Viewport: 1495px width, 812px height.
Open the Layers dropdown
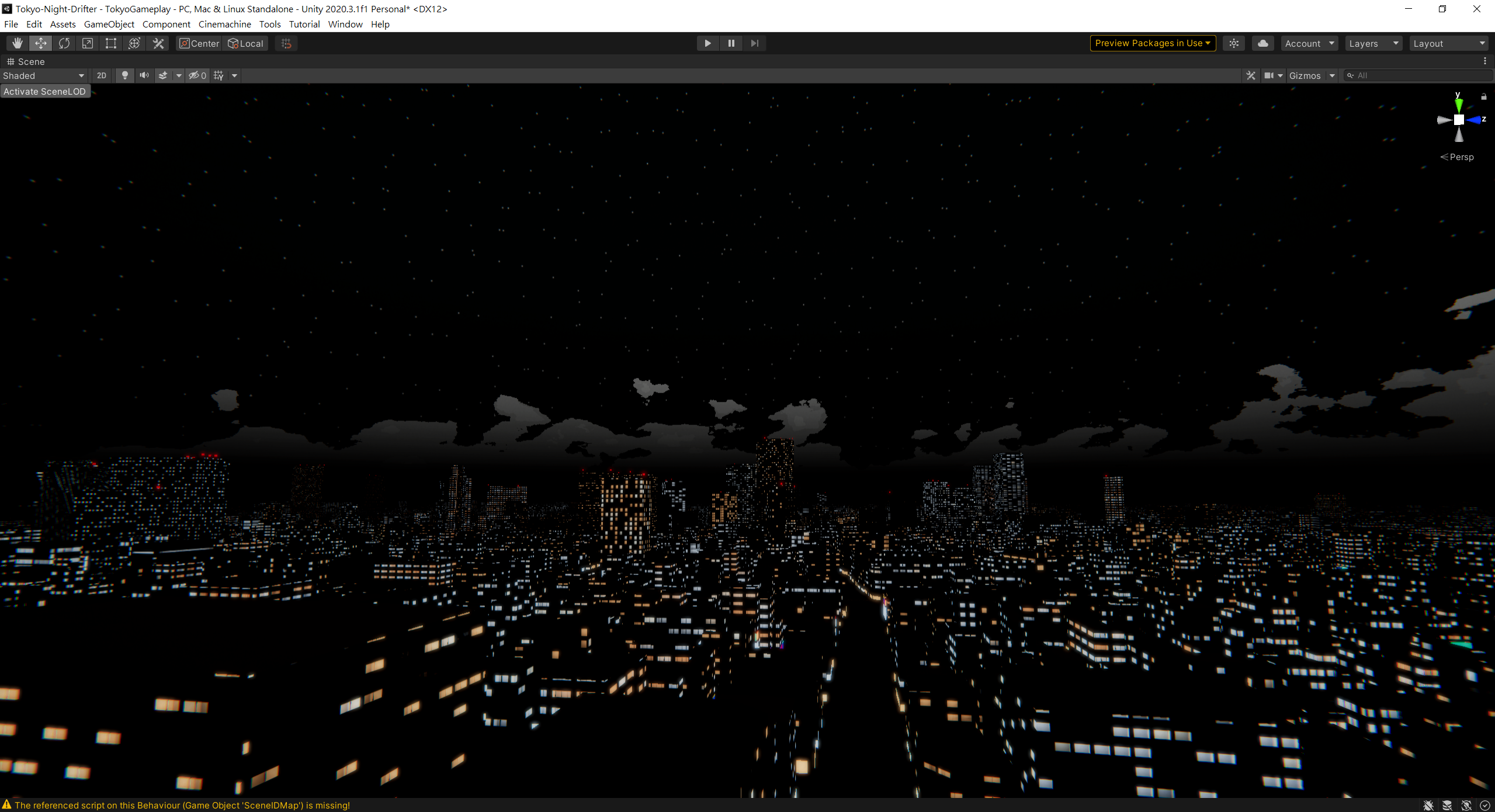[1373, 43]
